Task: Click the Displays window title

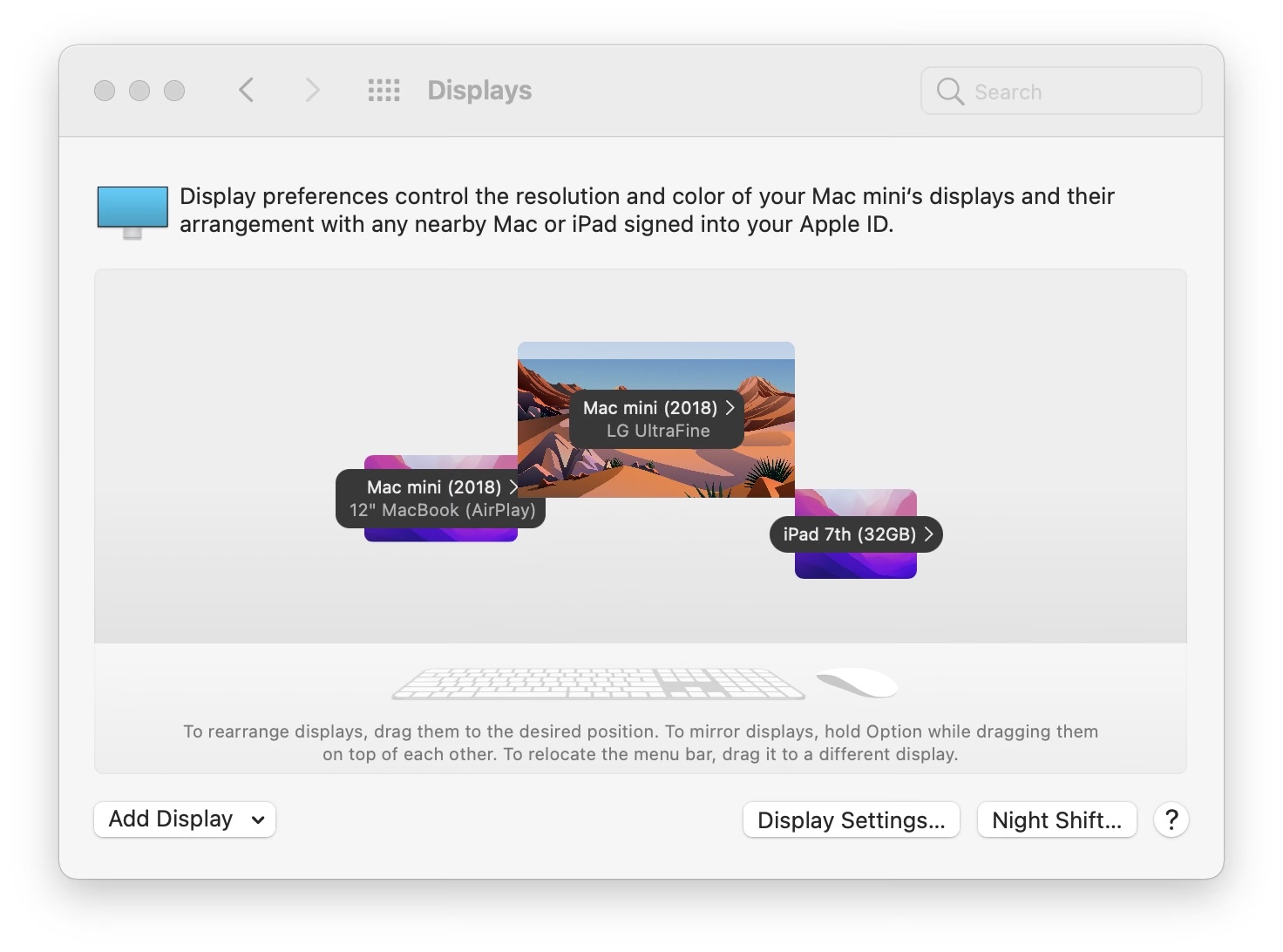Action: [479, 91]
